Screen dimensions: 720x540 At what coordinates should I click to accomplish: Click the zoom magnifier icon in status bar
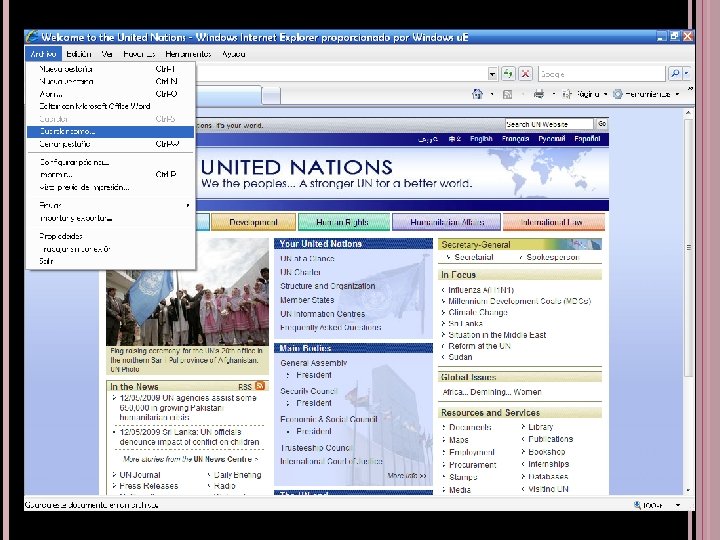637,505
